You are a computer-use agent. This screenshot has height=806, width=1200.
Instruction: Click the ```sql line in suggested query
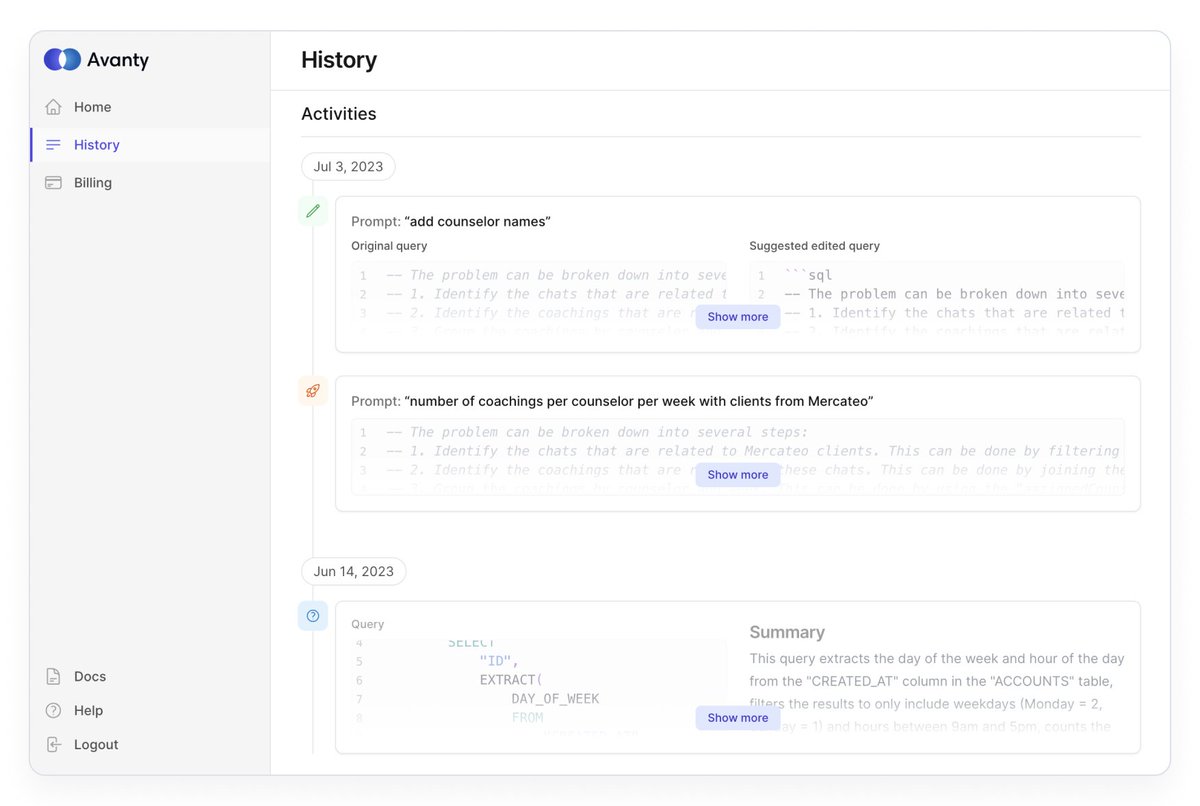pyautogui.click(x=808, y=276)
